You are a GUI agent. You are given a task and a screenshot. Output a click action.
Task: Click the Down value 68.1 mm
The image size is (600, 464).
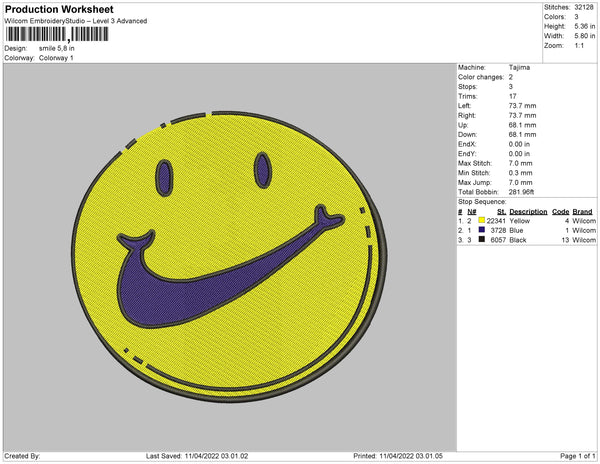(x=522, y=135)
